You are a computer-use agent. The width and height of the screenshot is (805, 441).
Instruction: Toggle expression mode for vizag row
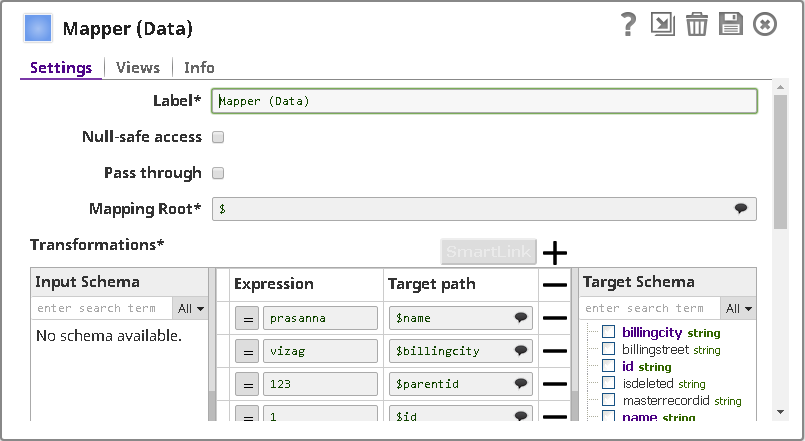[247, 351]
